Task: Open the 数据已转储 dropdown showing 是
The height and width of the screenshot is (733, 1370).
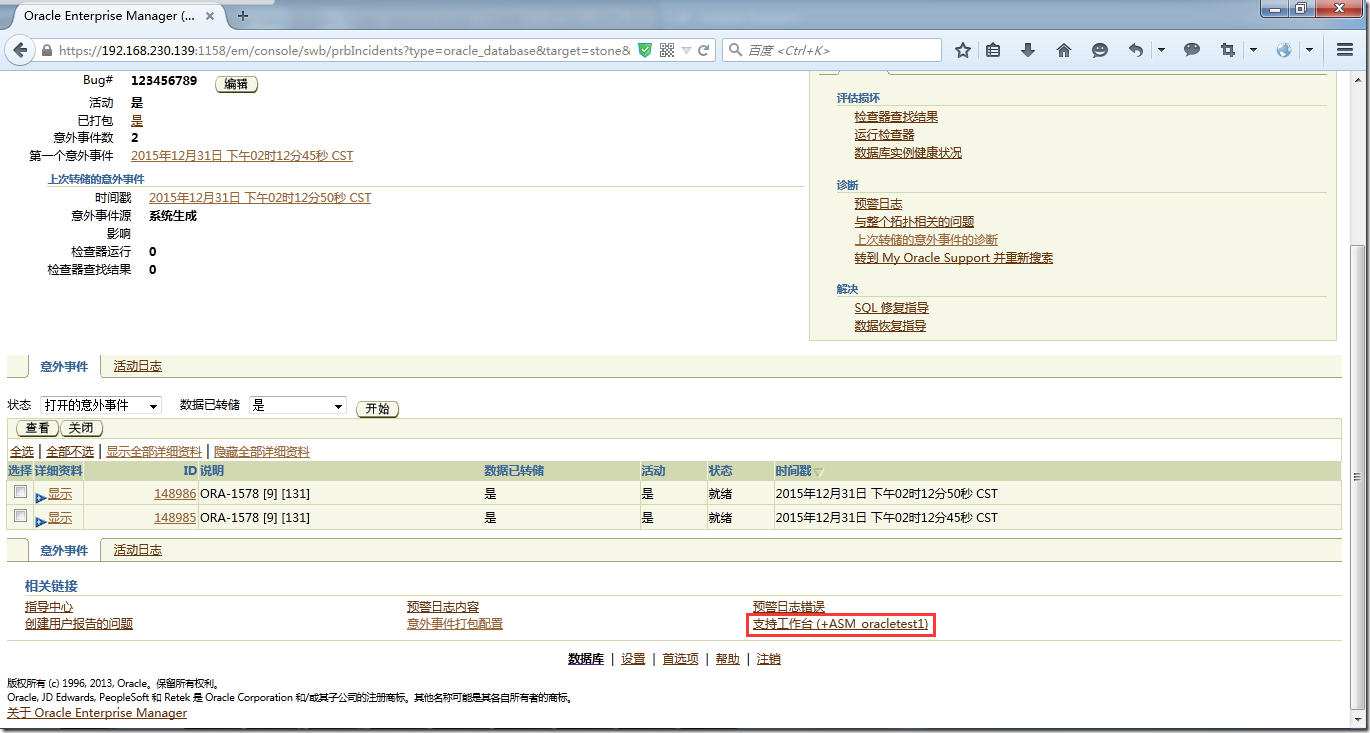Action: [297, 405]
